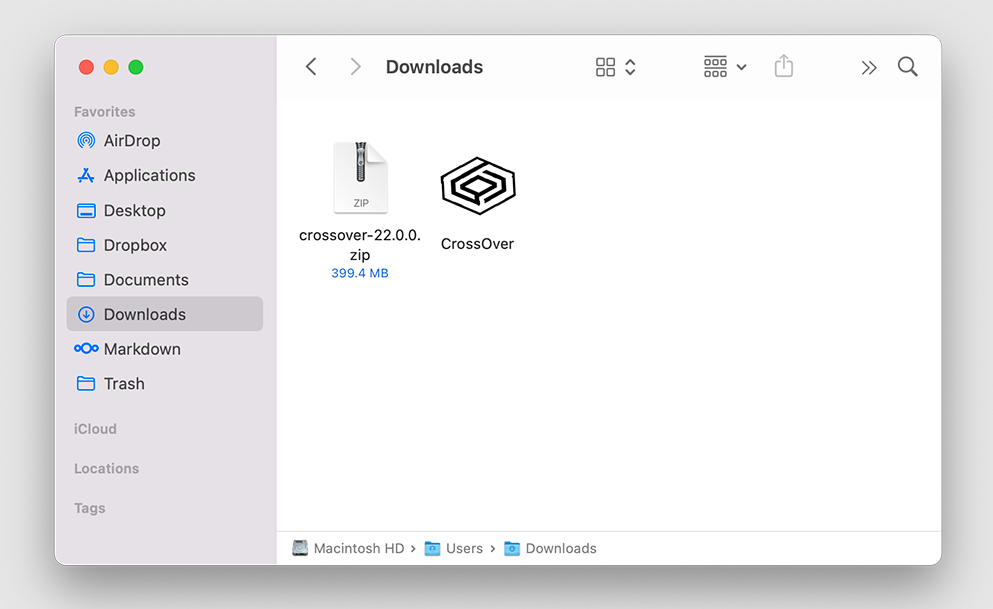This screenshot has width=993, height=609.
Task: Click the 399.4 MB size text
Action: coord(360,273)
